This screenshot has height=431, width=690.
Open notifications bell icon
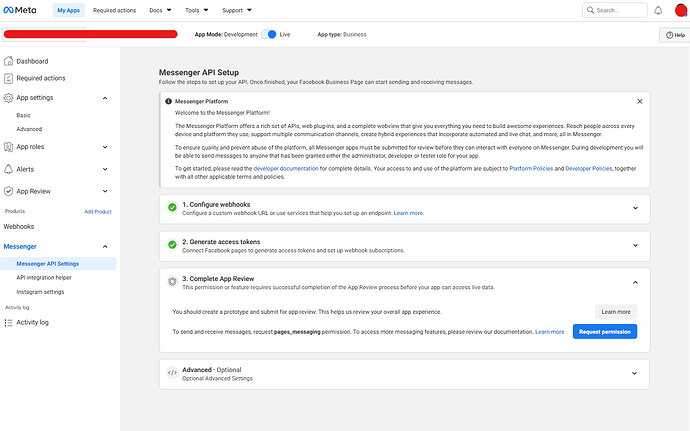pyautogui.click(x=658, y=10)
